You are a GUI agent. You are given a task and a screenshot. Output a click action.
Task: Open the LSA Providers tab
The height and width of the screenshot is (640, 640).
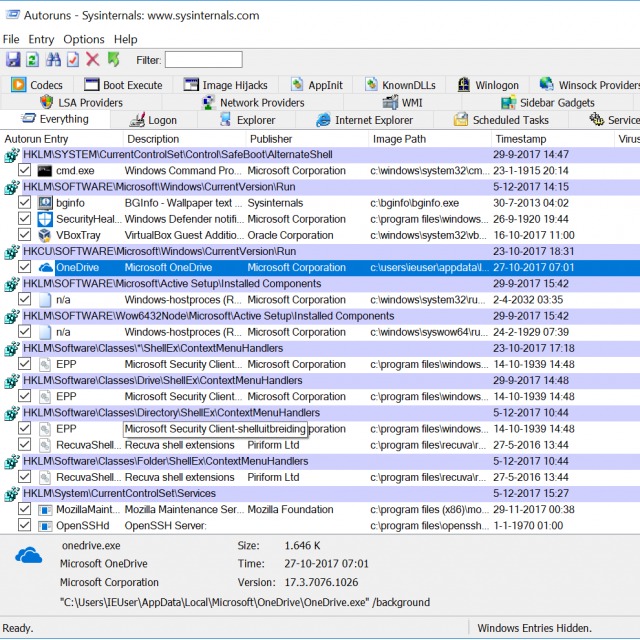coord(81,102)
